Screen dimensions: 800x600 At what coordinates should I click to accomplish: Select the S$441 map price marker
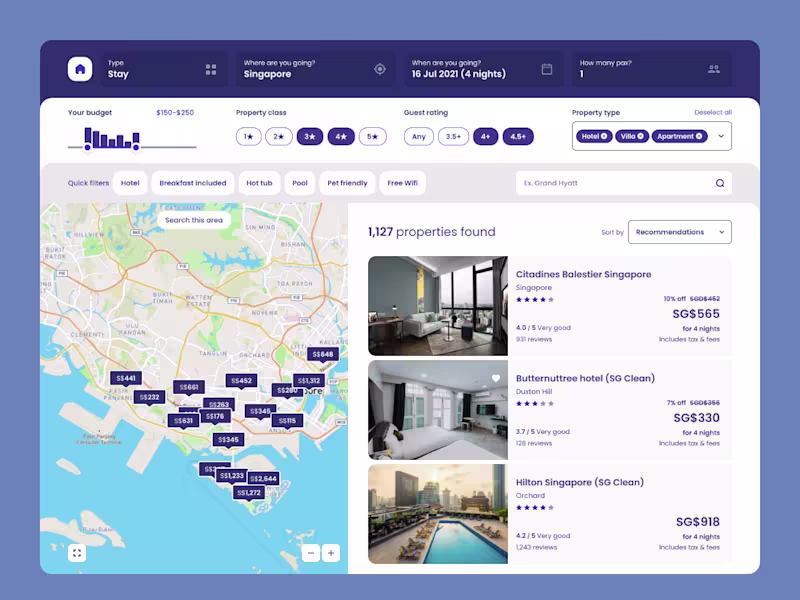coord(126,379)
